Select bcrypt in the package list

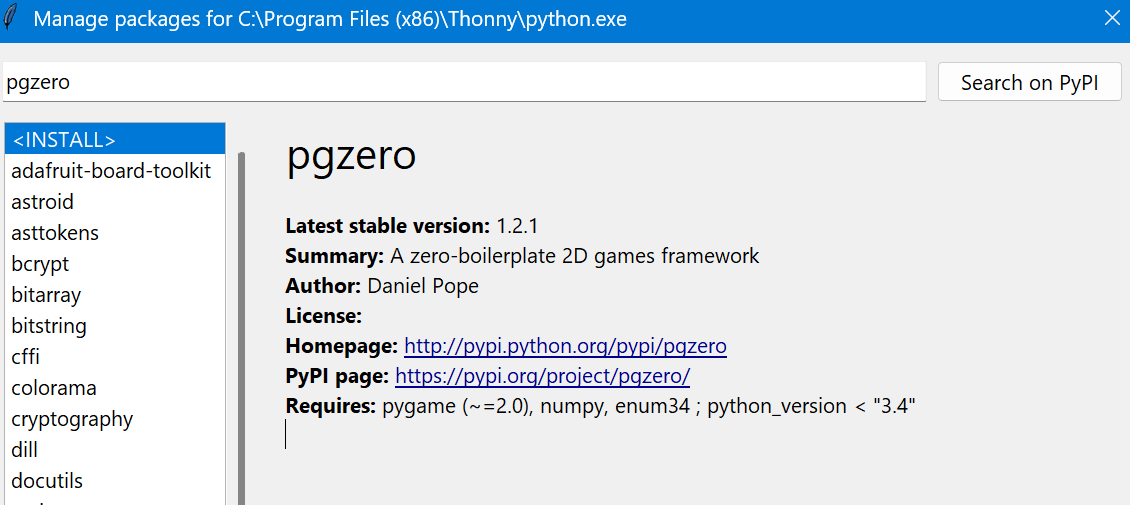[x=115, y=264]
